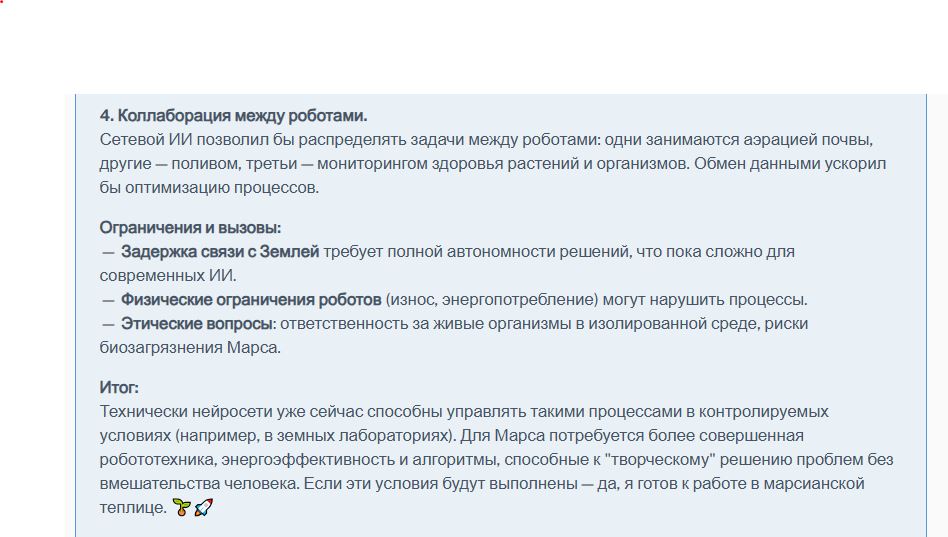Click the quoted word "творческому"
The width and height of the screenshot is (948, 537).
(x=668, y=460)
